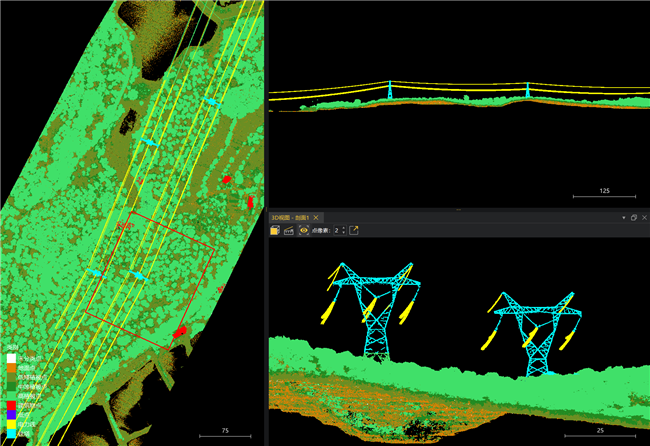Select the orange ground point legend swatch

pos(11,368)
